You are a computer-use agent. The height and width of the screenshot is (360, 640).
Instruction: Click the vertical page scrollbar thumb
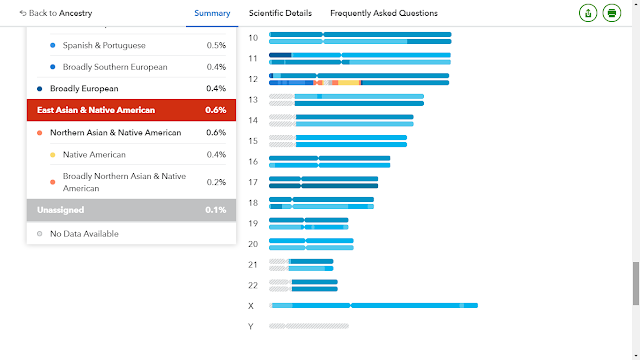click(636, 283)
